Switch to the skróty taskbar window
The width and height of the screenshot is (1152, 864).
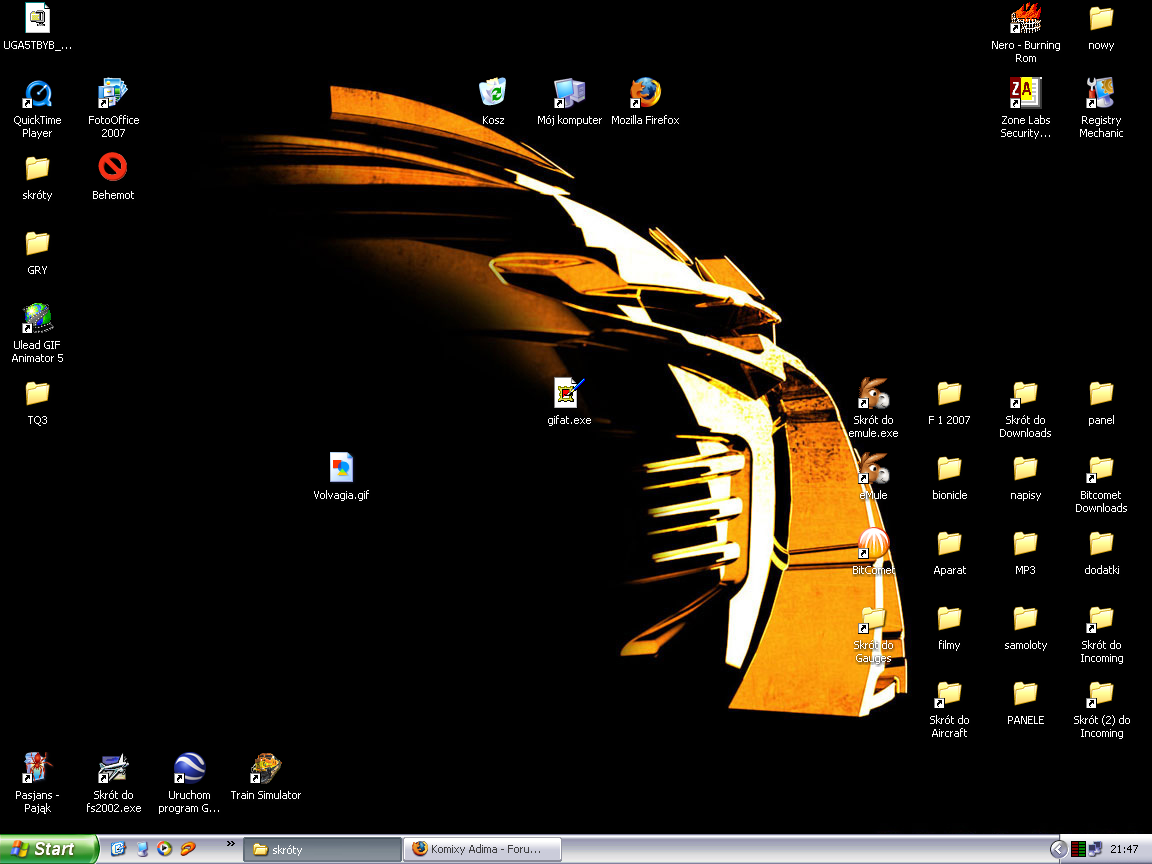click(322, 849)
